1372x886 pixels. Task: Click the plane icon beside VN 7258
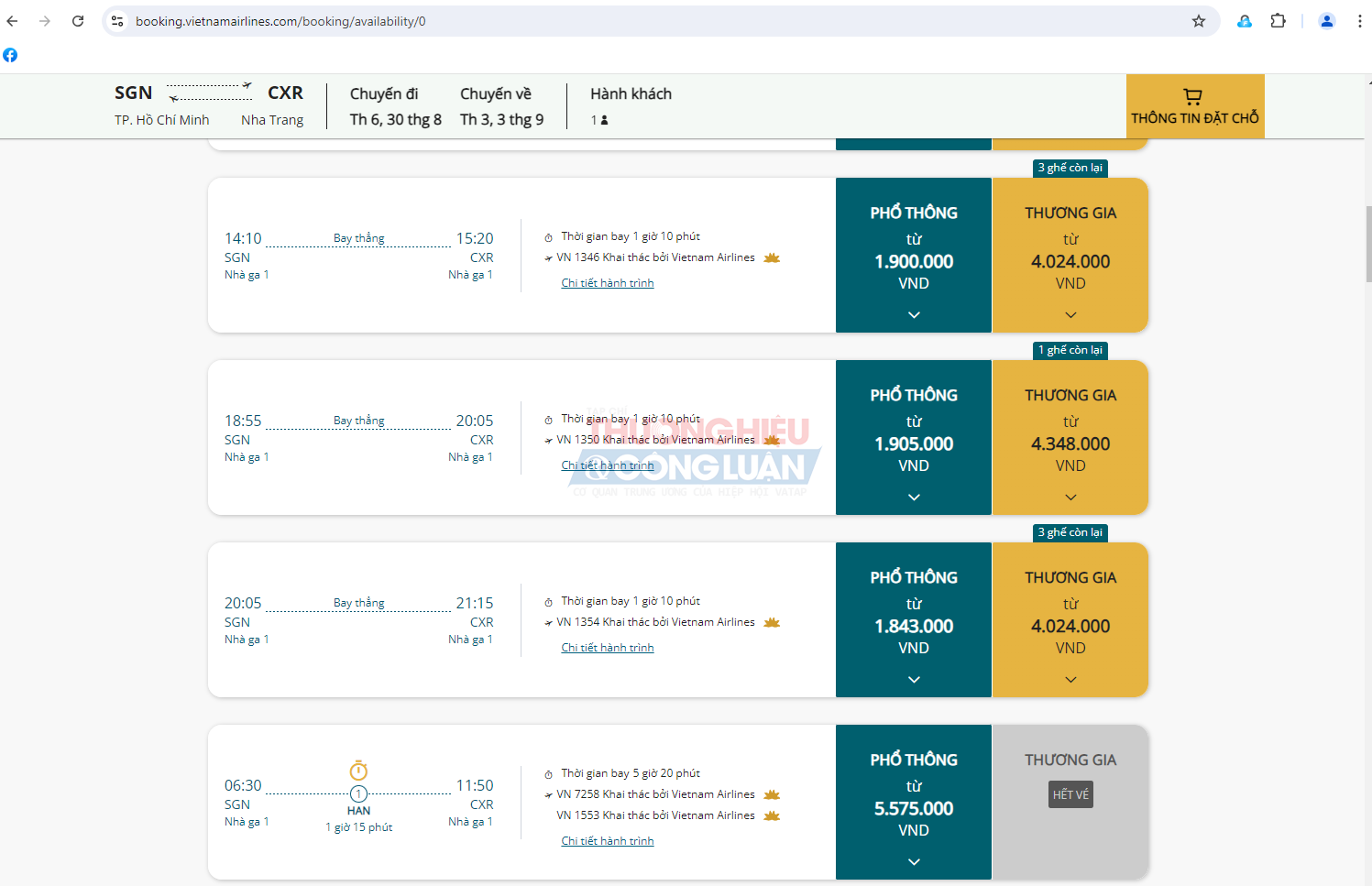click(x=548, y=795)
